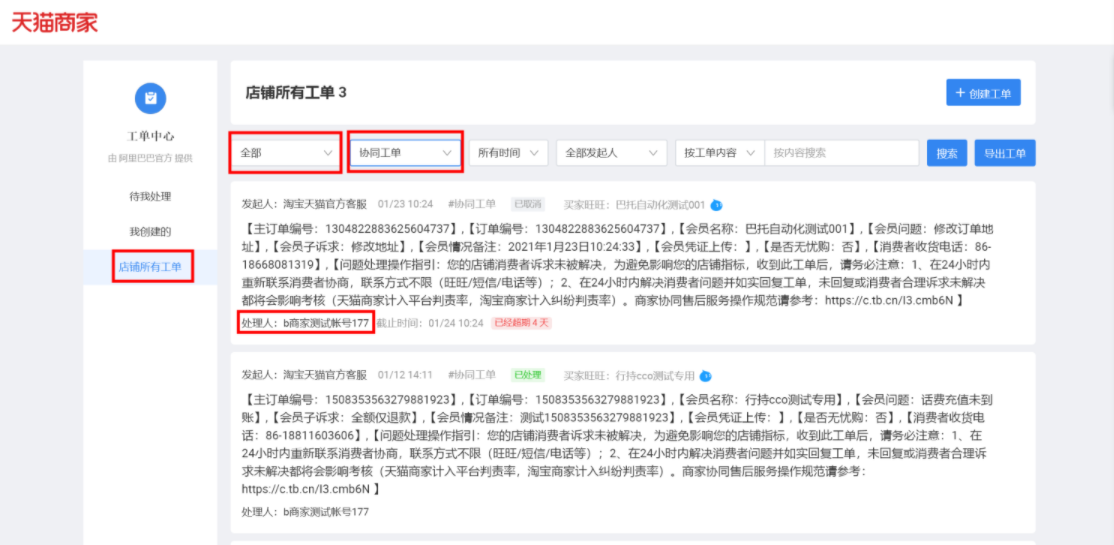This screenshot has width=1114, height=545.
Task: Open the 全部 status dropdown
Action: [x=286, y=153]
